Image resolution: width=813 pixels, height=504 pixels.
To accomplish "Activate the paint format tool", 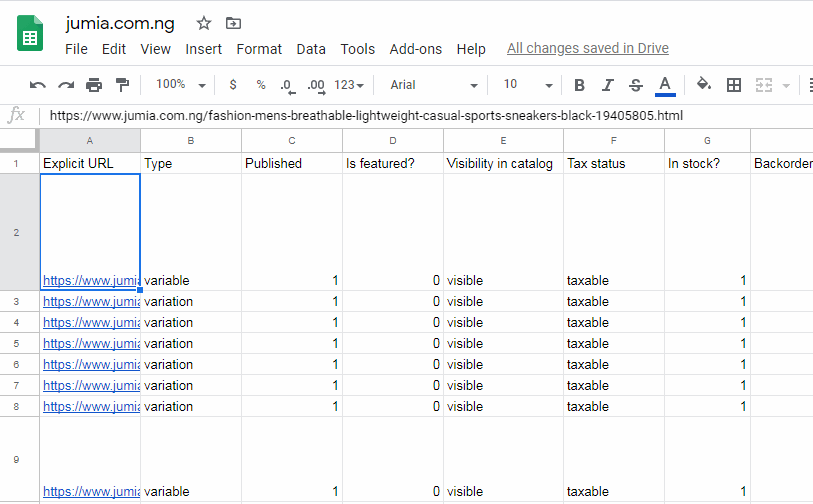I will click(x=122, y=85).
